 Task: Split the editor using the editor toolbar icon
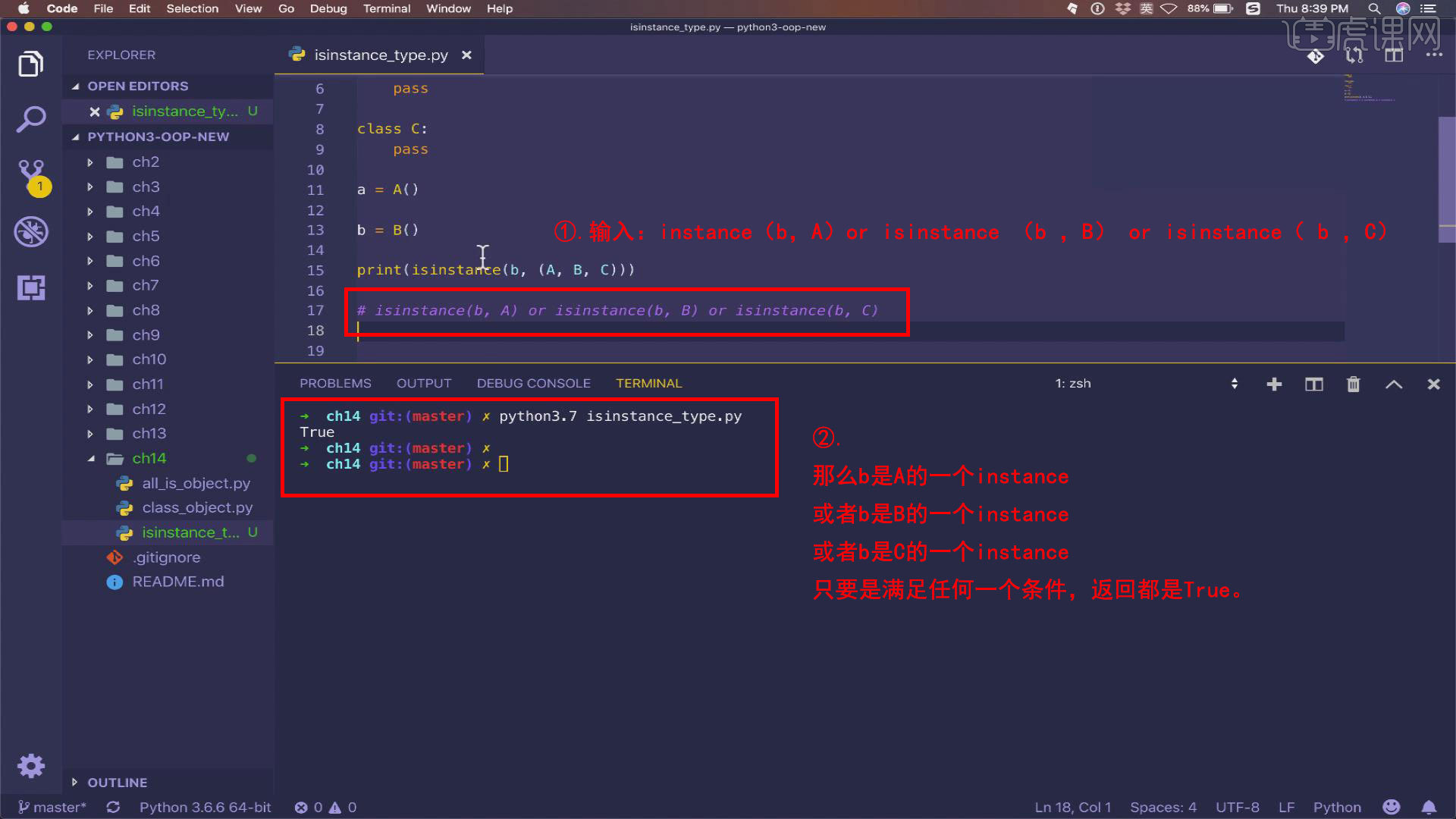pos(1393,55)
